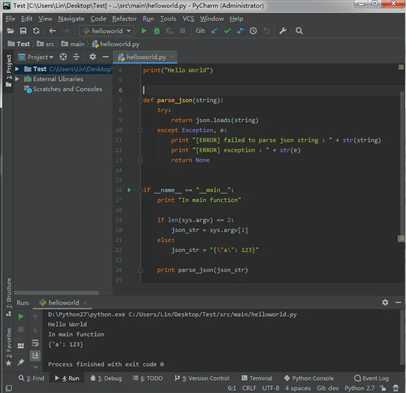This screenshot has height=393, width=406.
Task: Open the Code menu
Action: pos(98,19)
